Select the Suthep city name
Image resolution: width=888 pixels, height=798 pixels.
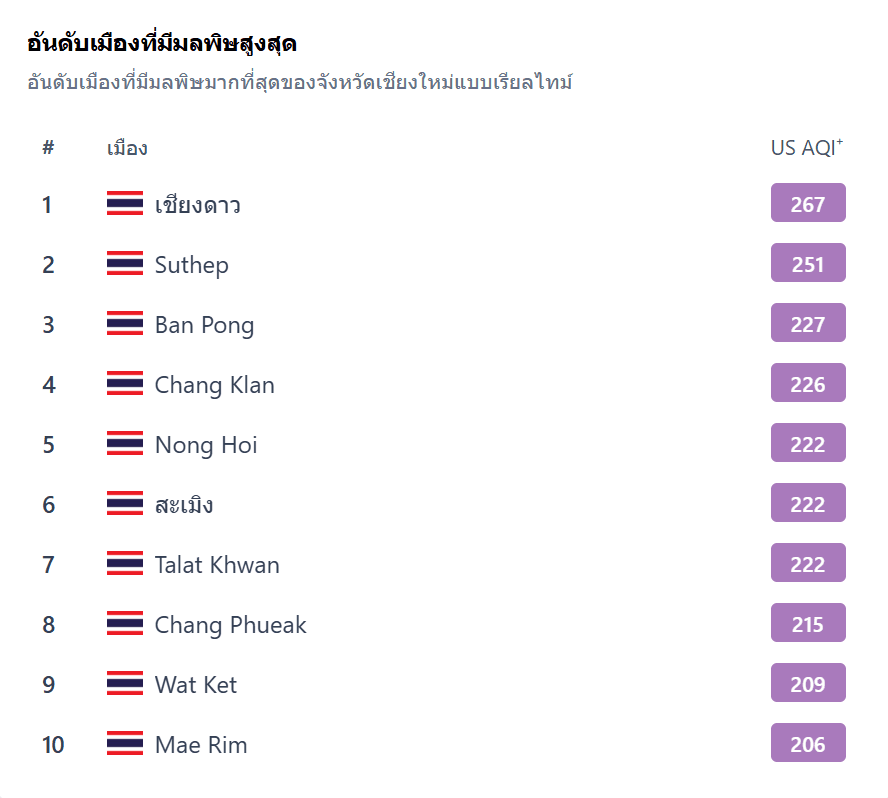pyautogui.click(x=192, y=263)
